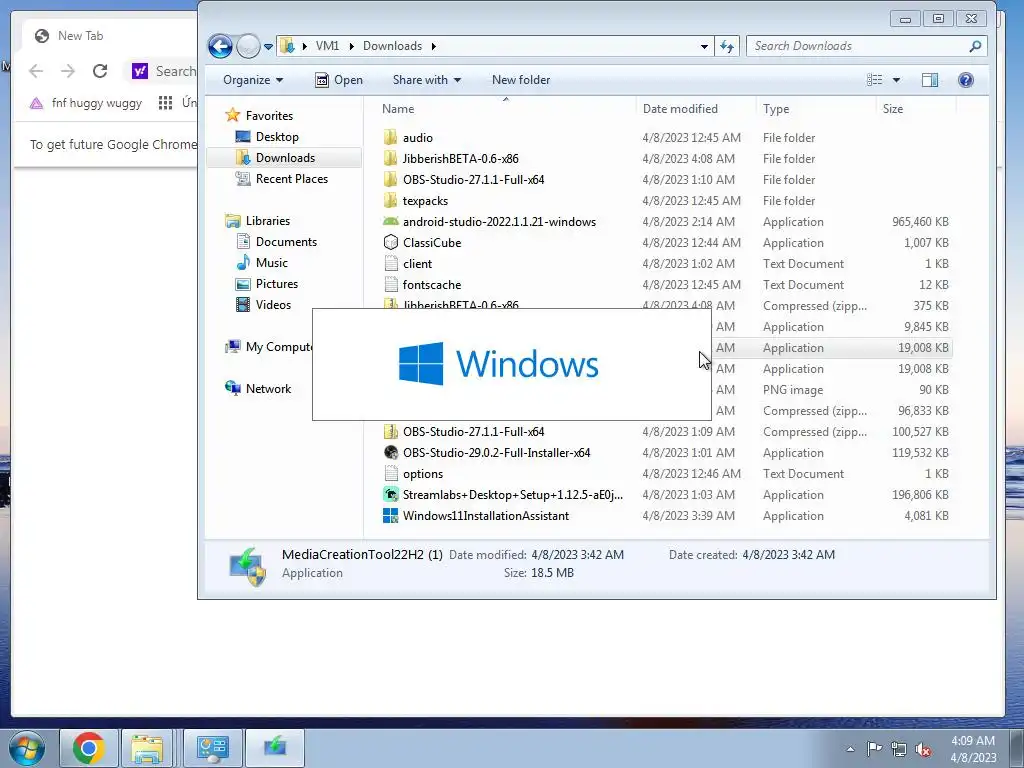Select Streamlabs Desktop Setup installer icon
The width and height of the screenshot is (1024, 768).
391,494
